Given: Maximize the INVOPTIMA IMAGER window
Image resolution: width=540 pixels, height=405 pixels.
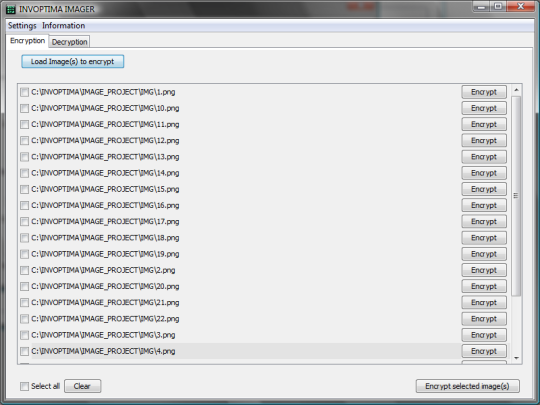Looking at the screenshot, I should coord(498,7).
